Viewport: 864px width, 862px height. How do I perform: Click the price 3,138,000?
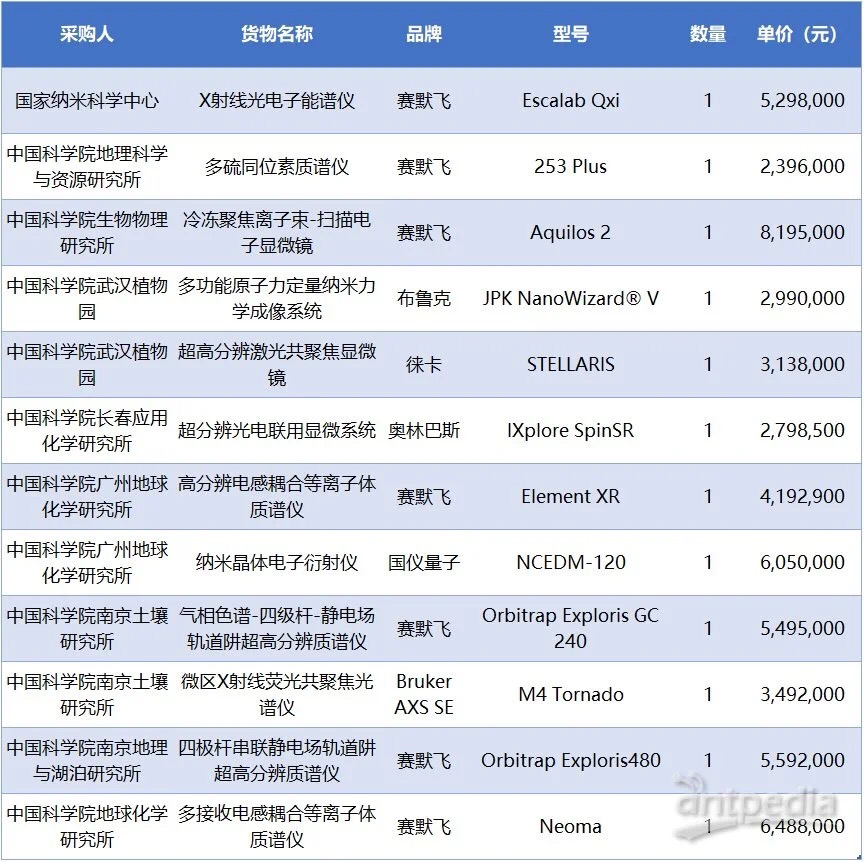(802, 364)
